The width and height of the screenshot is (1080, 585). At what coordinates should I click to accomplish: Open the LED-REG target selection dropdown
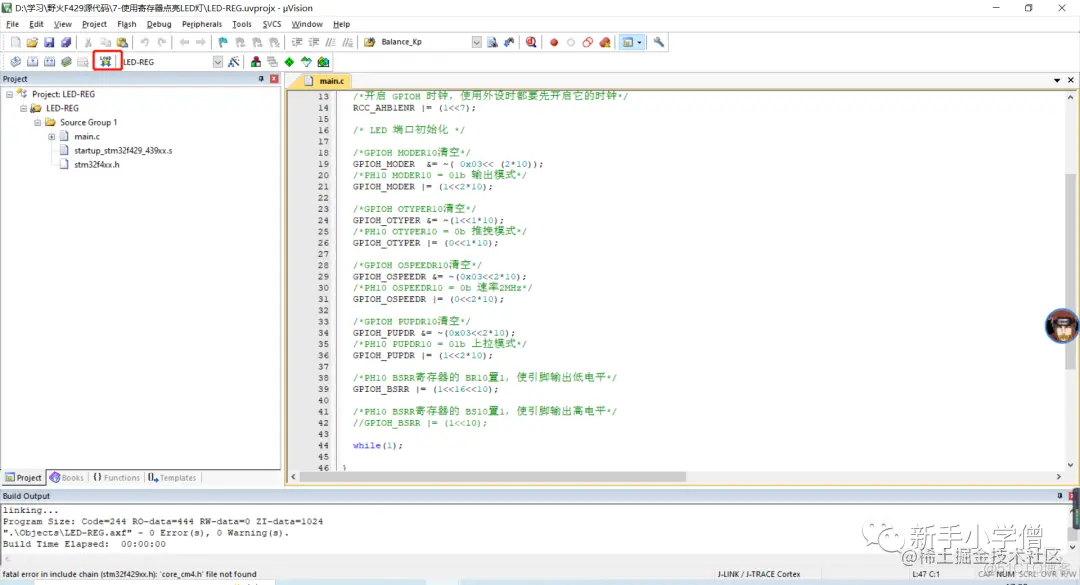coord(218,62)
